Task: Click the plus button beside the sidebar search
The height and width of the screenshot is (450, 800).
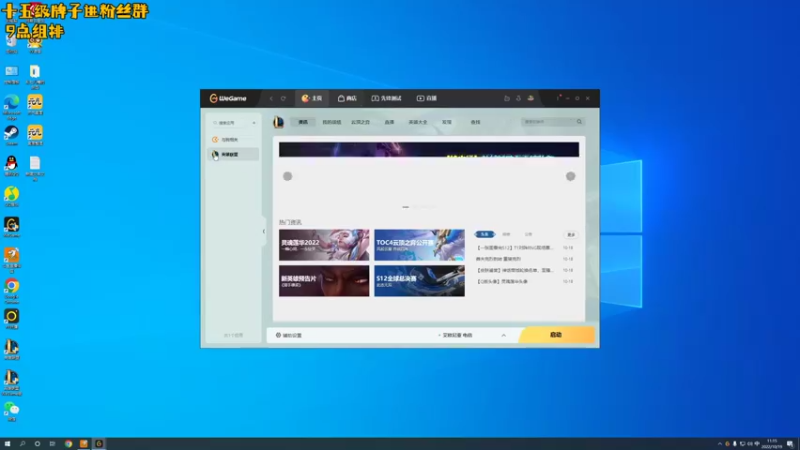Action: (254, 123)
